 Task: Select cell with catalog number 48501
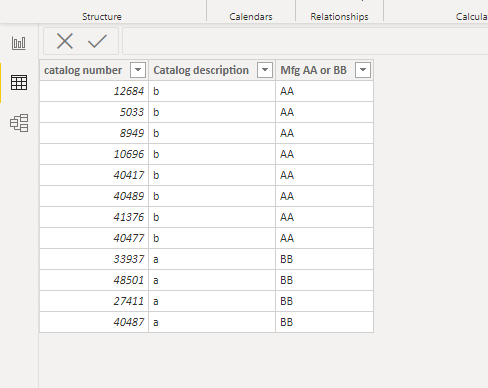(x=94, y=280)
